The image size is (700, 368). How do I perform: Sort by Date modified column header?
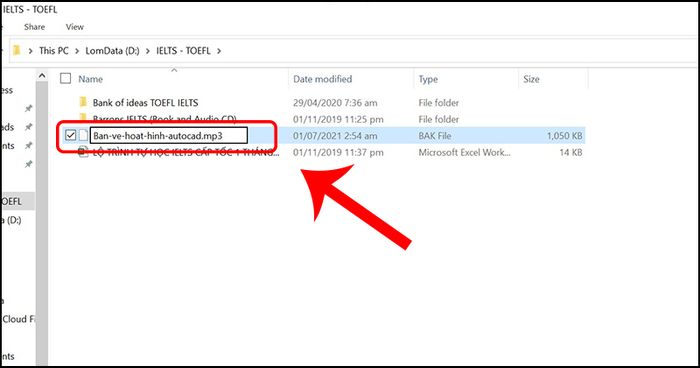click(322, 79)
